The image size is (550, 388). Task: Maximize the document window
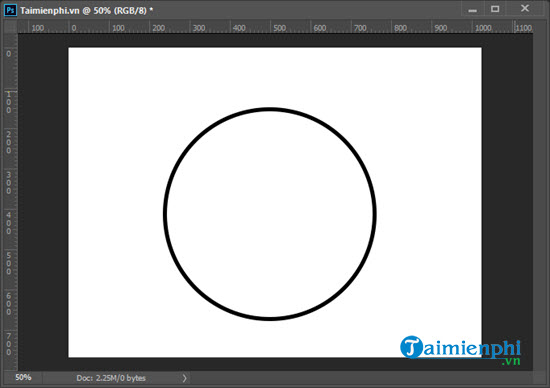coord(495,9)
